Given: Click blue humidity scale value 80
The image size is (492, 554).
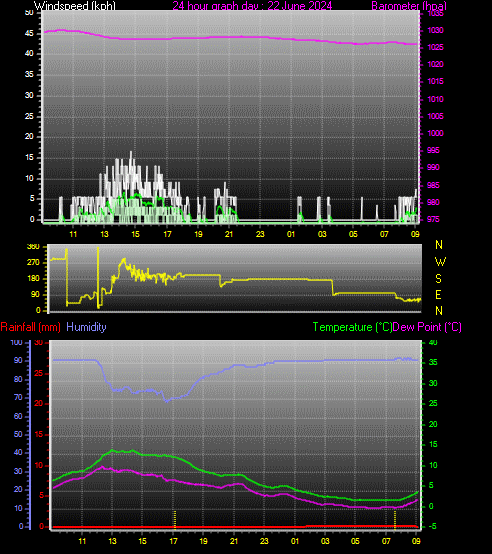Looking at the screenshot, I should 18,379.
